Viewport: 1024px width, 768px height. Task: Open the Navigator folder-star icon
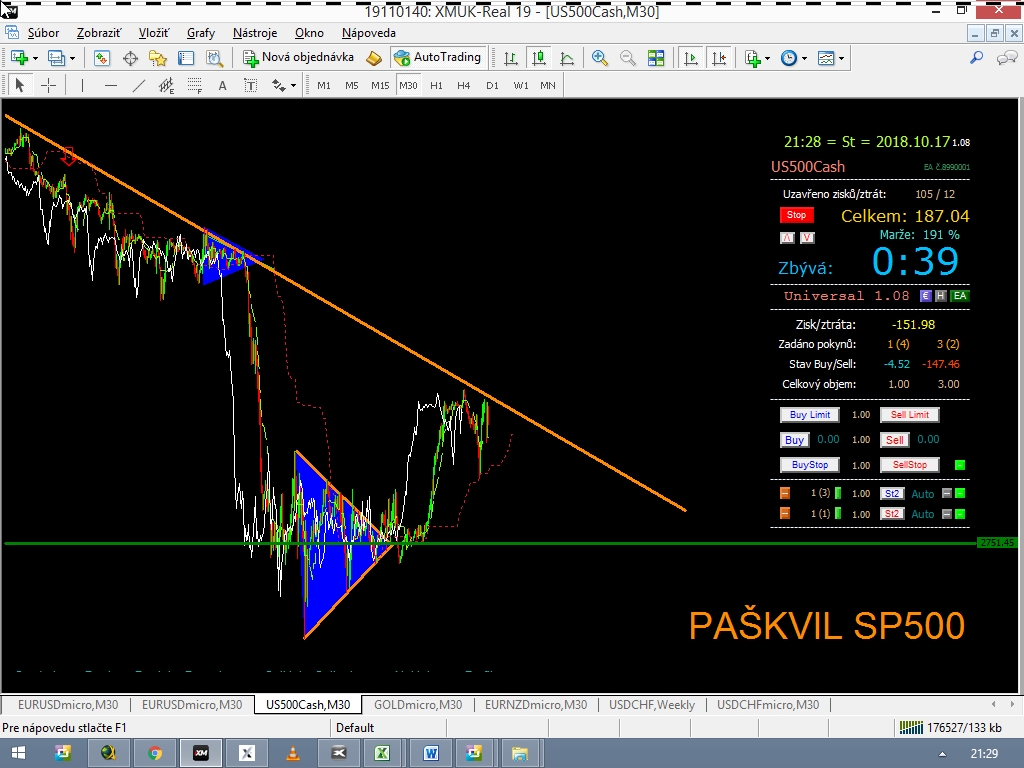157,58
